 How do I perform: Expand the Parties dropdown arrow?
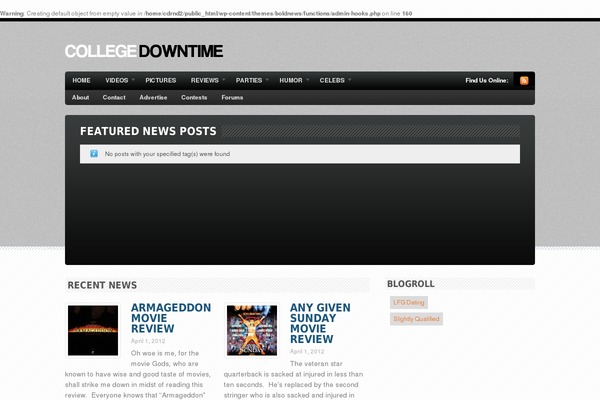click(x=267, y=80)
